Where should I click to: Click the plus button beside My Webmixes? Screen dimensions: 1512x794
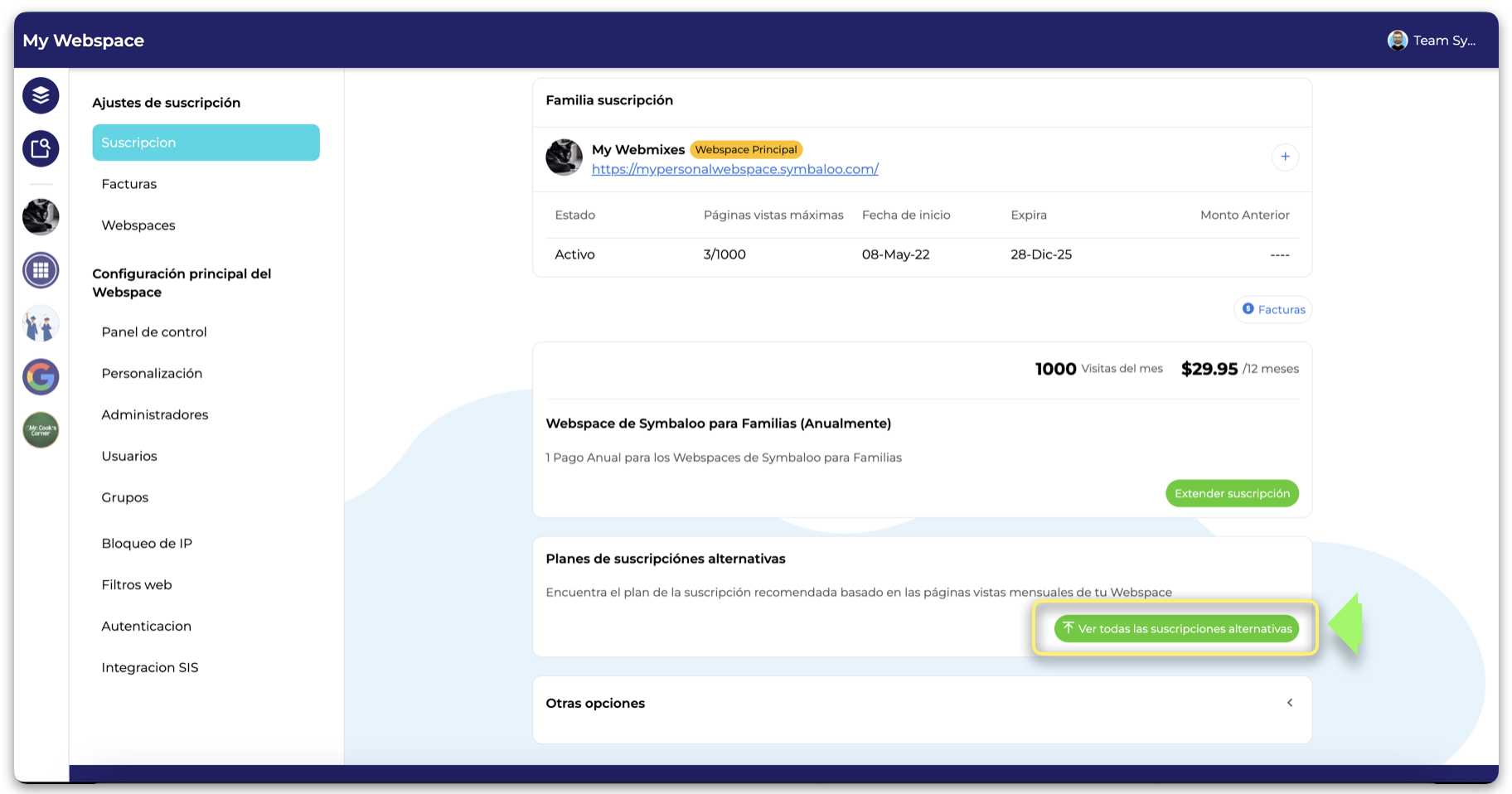1285,157
